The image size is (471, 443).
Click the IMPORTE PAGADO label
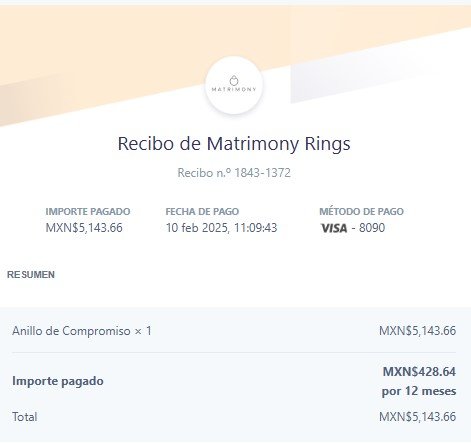tap(88, 211)
